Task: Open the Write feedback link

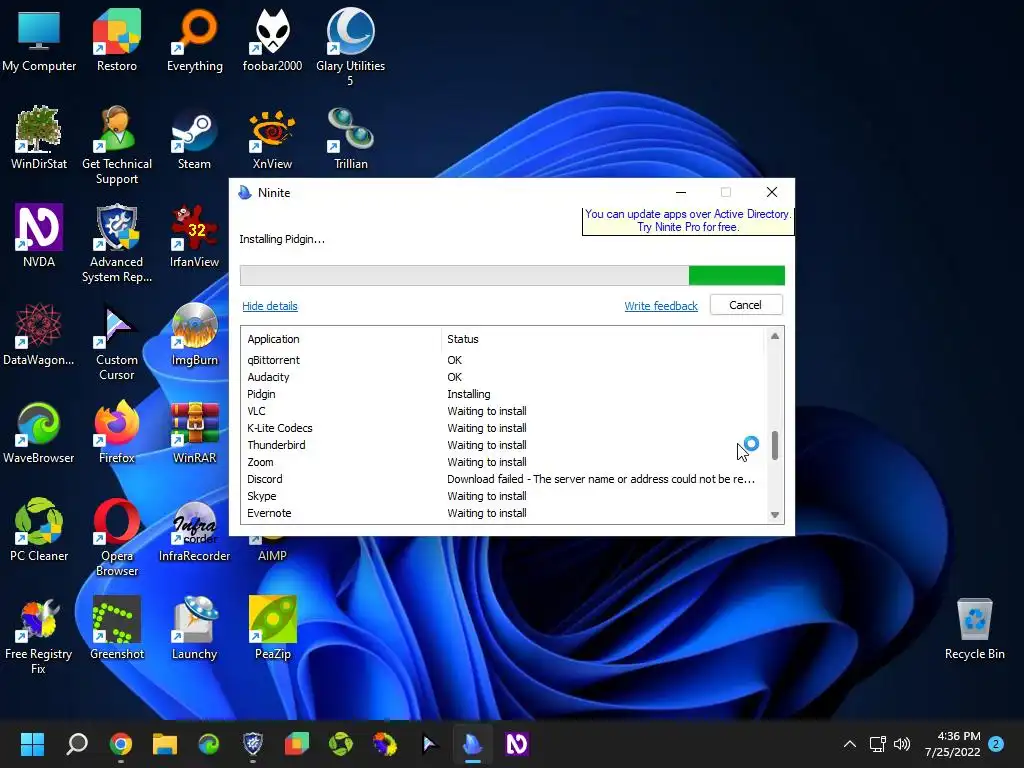Action: click(661, 306)
